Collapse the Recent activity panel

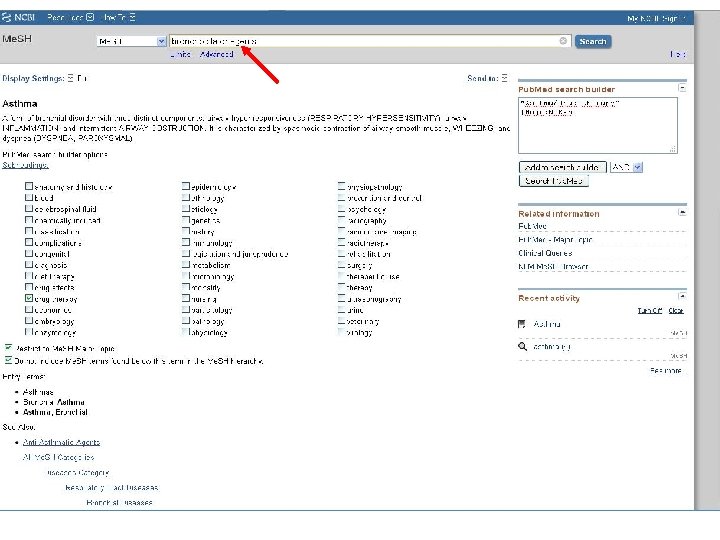click(682, 296)
